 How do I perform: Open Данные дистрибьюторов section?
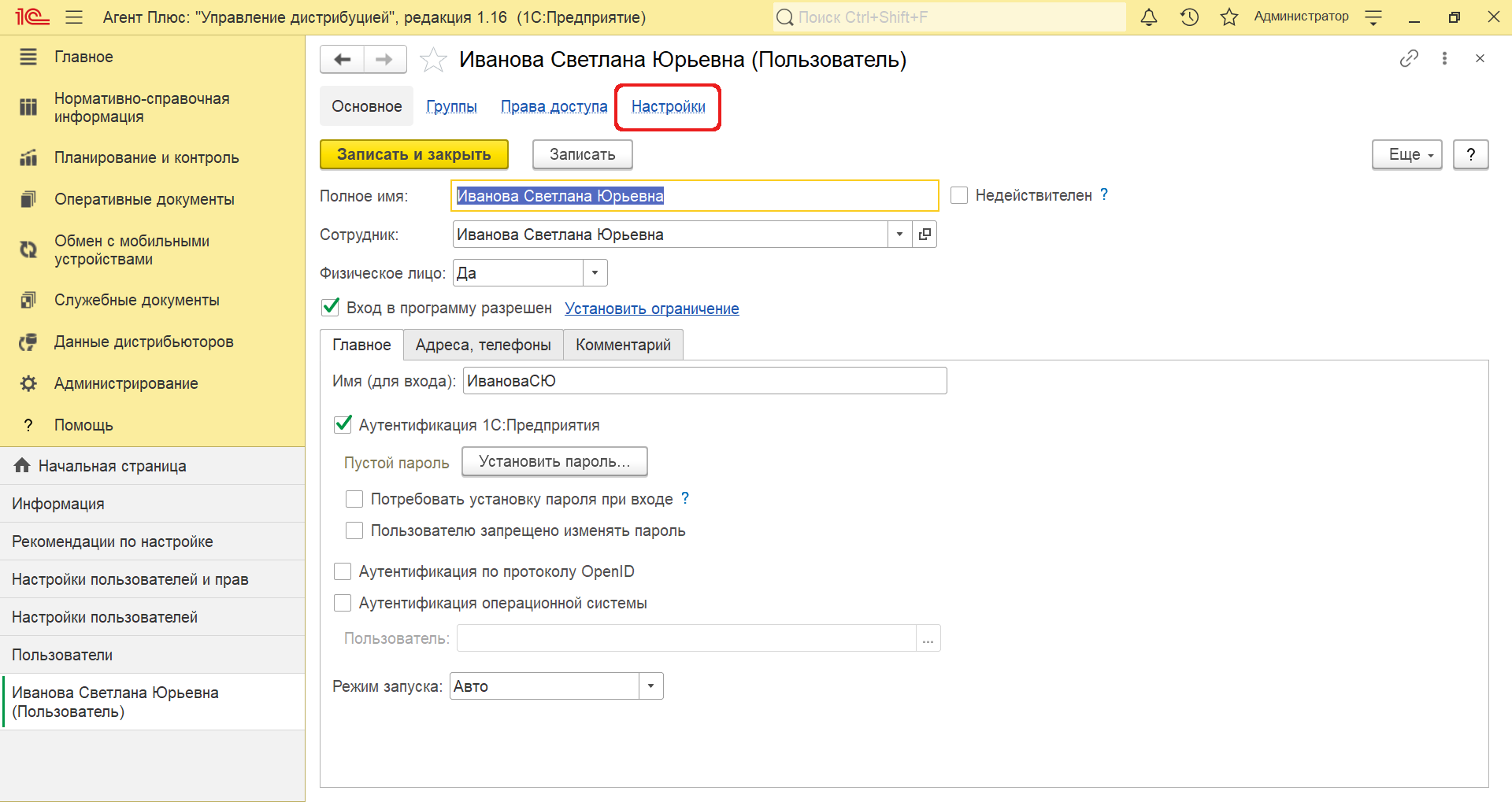[x=152, y=342]
